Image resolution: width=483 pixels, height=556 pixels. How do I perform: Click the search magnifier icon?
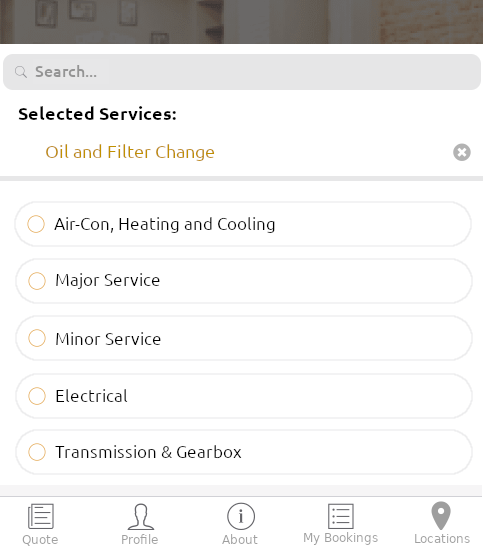(x=21, y=72)
